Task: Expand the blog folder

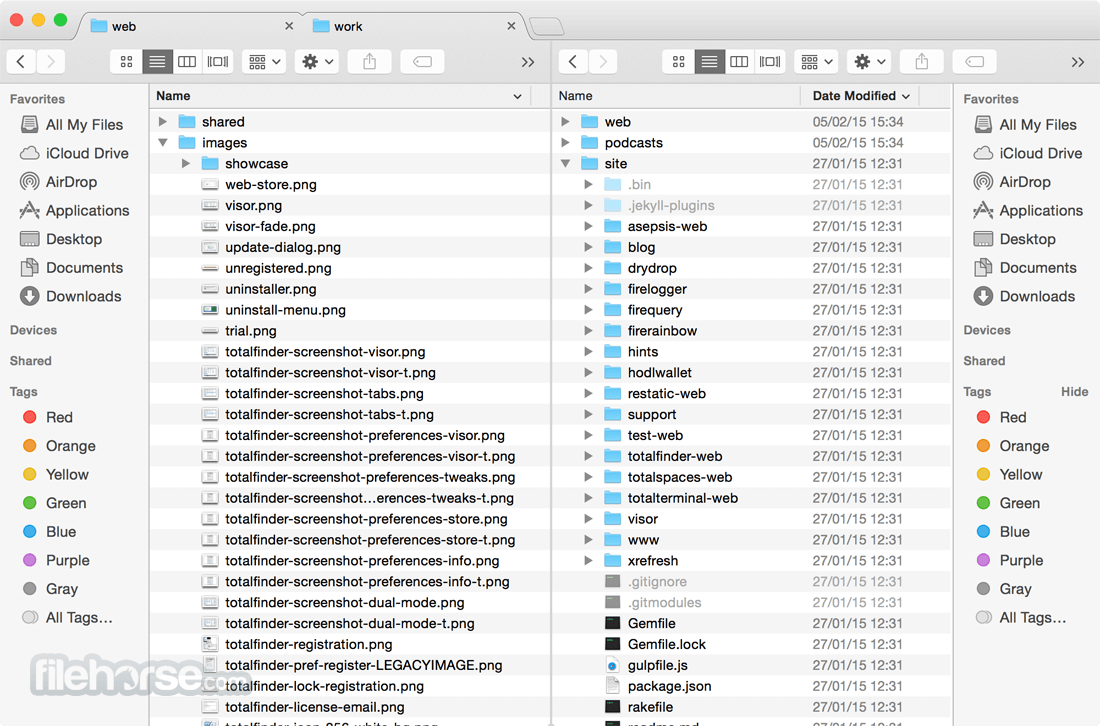Action: (x=589, y=247)
